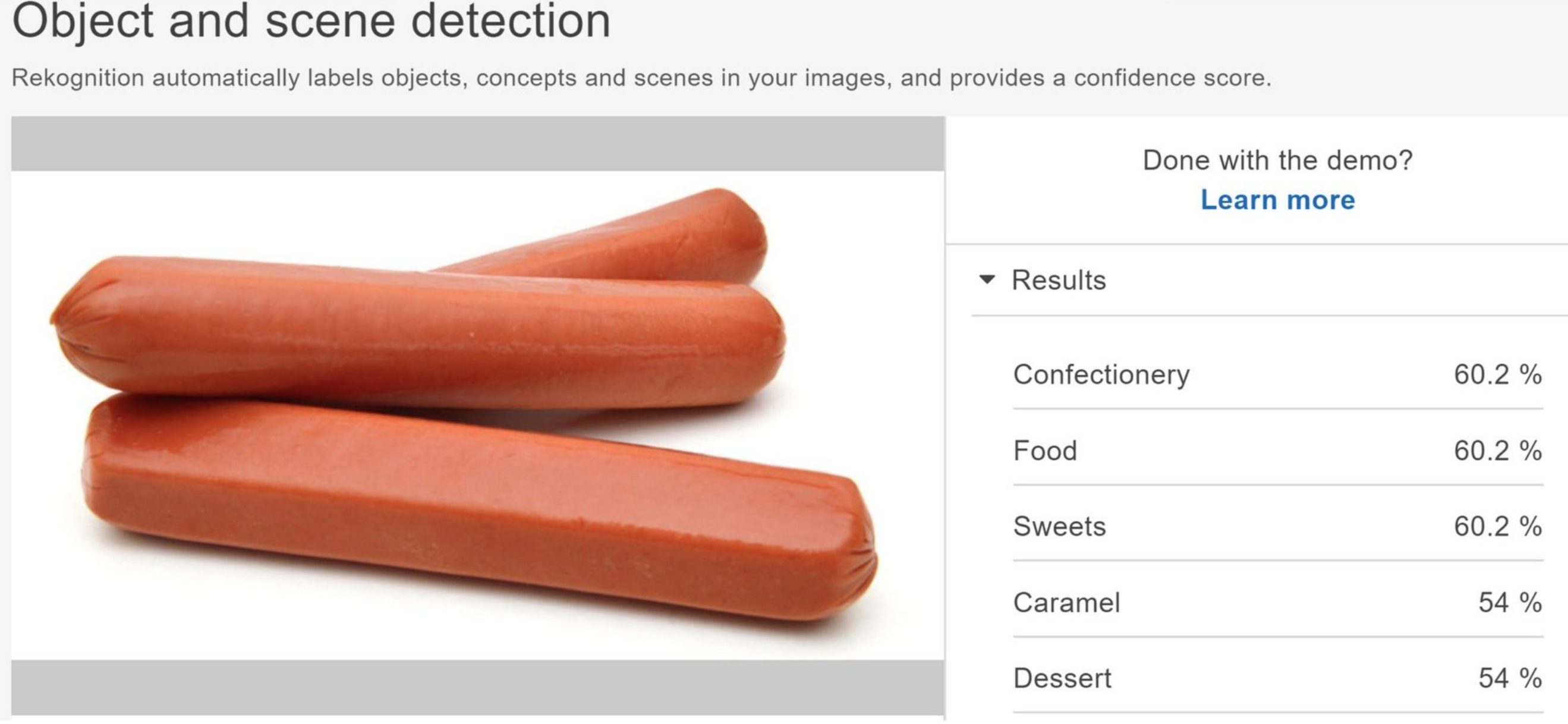Click the Confectionery 60.2 % confidence value

1497,374
